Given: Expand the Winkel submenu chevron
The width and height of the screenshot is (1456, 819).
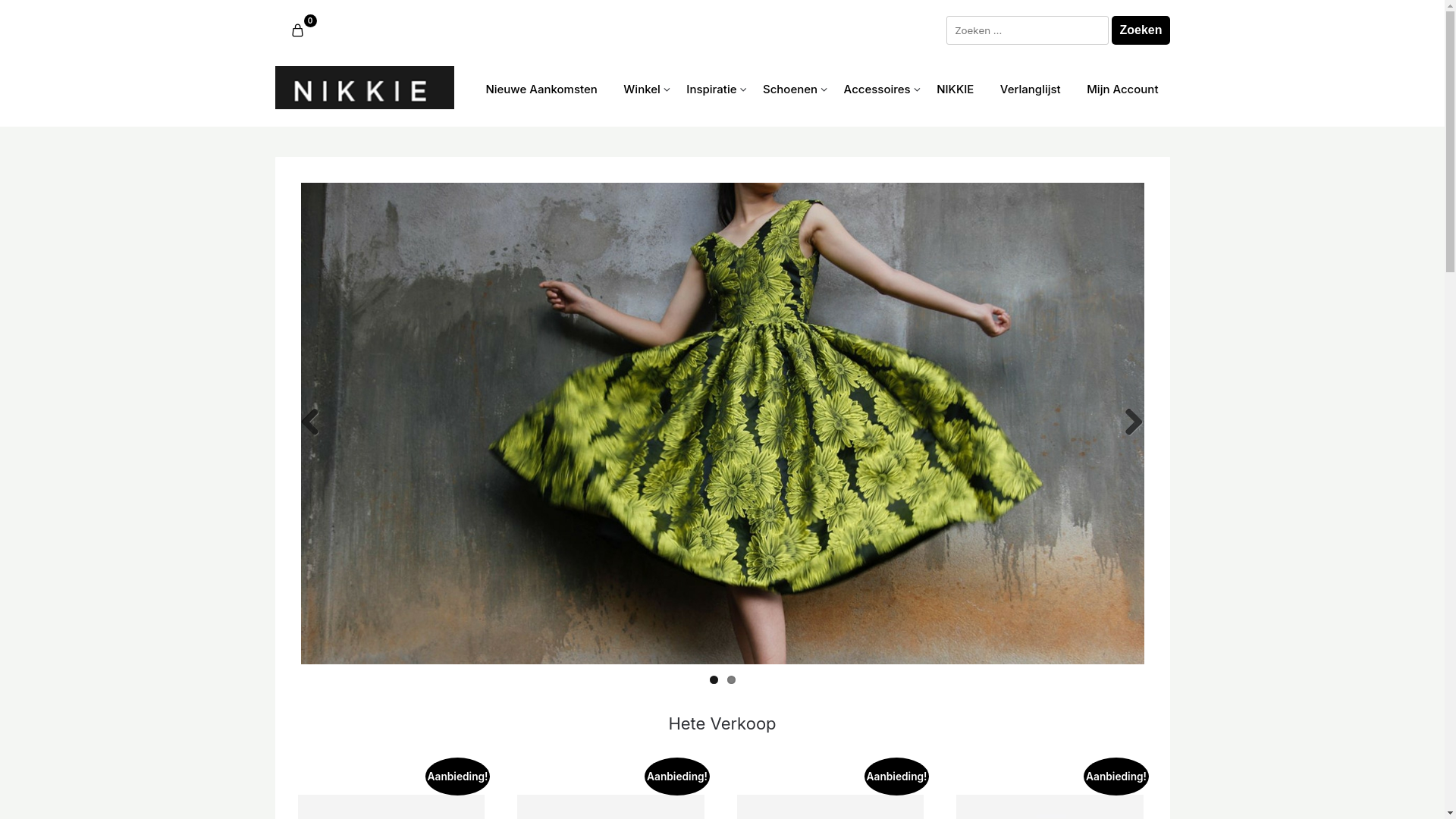Looking at the screenshot, I should [667, 90].
